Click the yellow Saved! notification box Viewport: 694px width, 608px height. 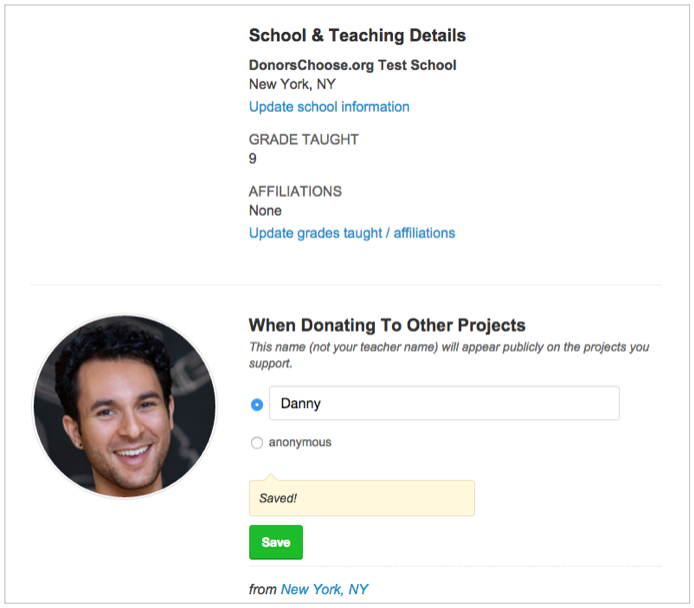(x=362, y=498)
